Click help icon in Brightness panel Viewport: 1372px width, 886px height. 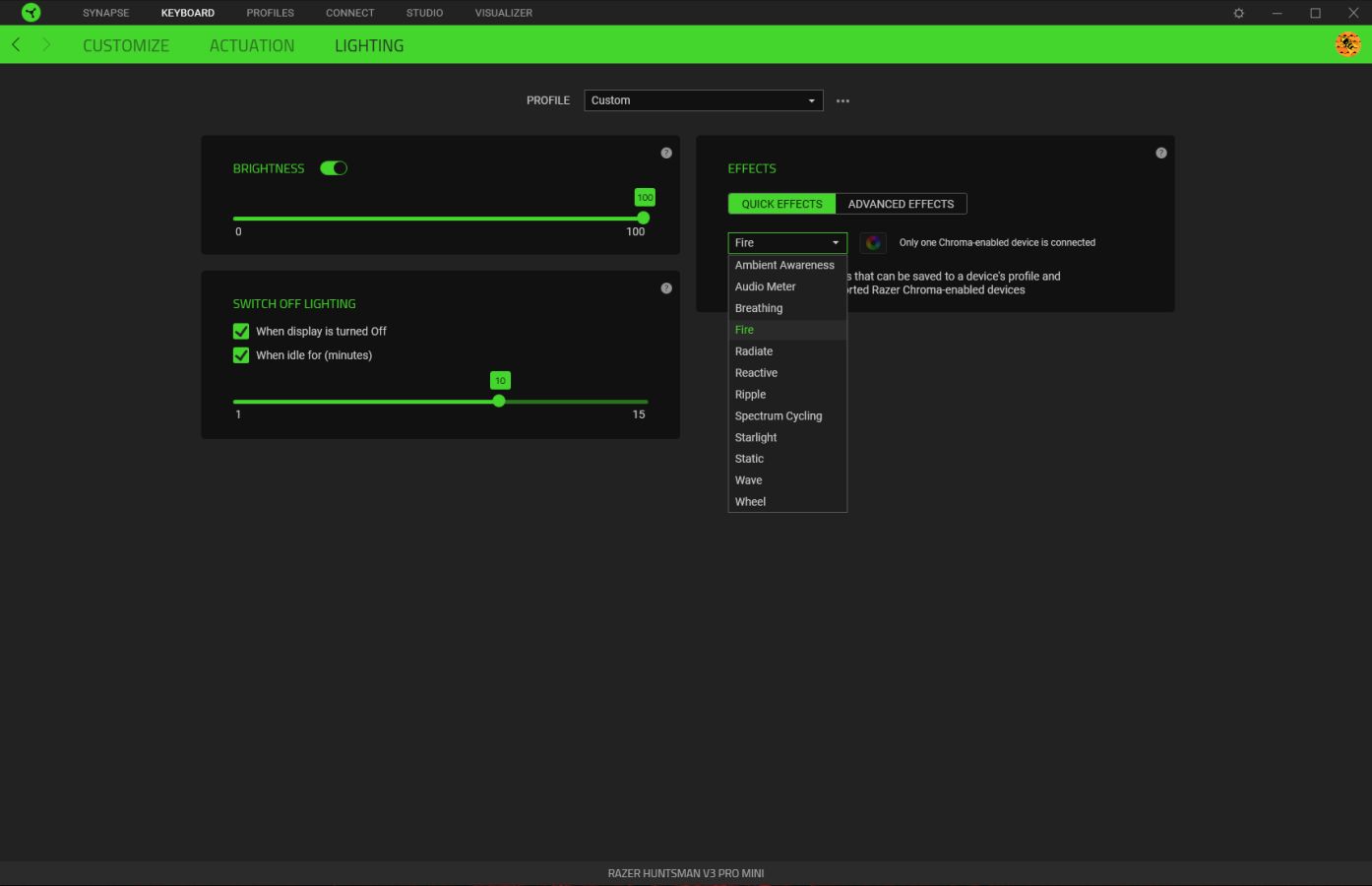pyautogui.click(x=666, y=153)
